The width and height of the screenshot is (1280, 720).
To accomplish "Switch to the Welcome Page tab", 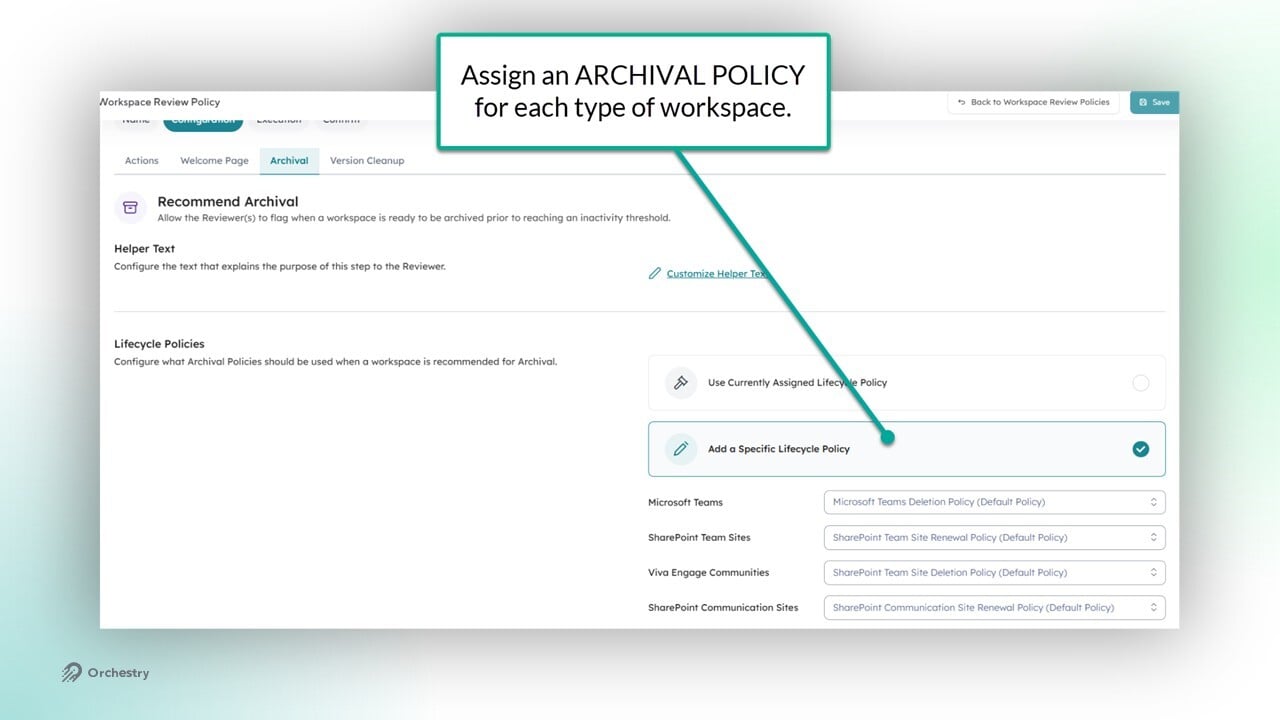I will pos(214,160).
